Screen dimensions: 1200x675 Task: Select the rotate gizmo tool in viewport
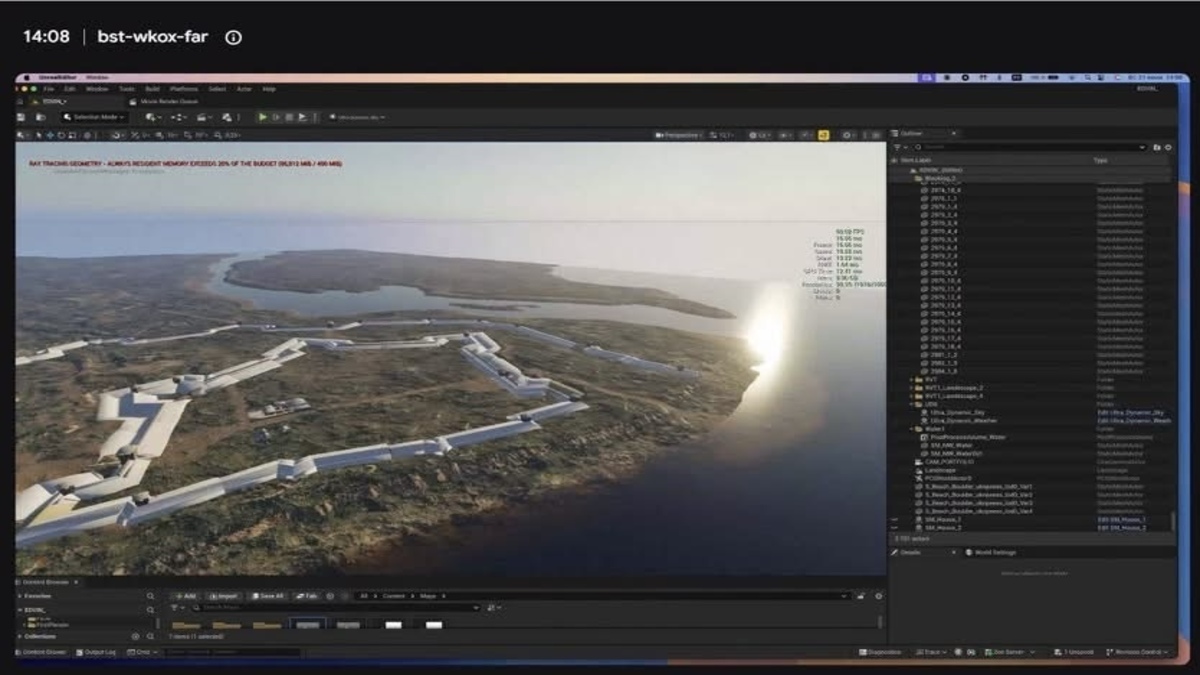click(61, 135)
